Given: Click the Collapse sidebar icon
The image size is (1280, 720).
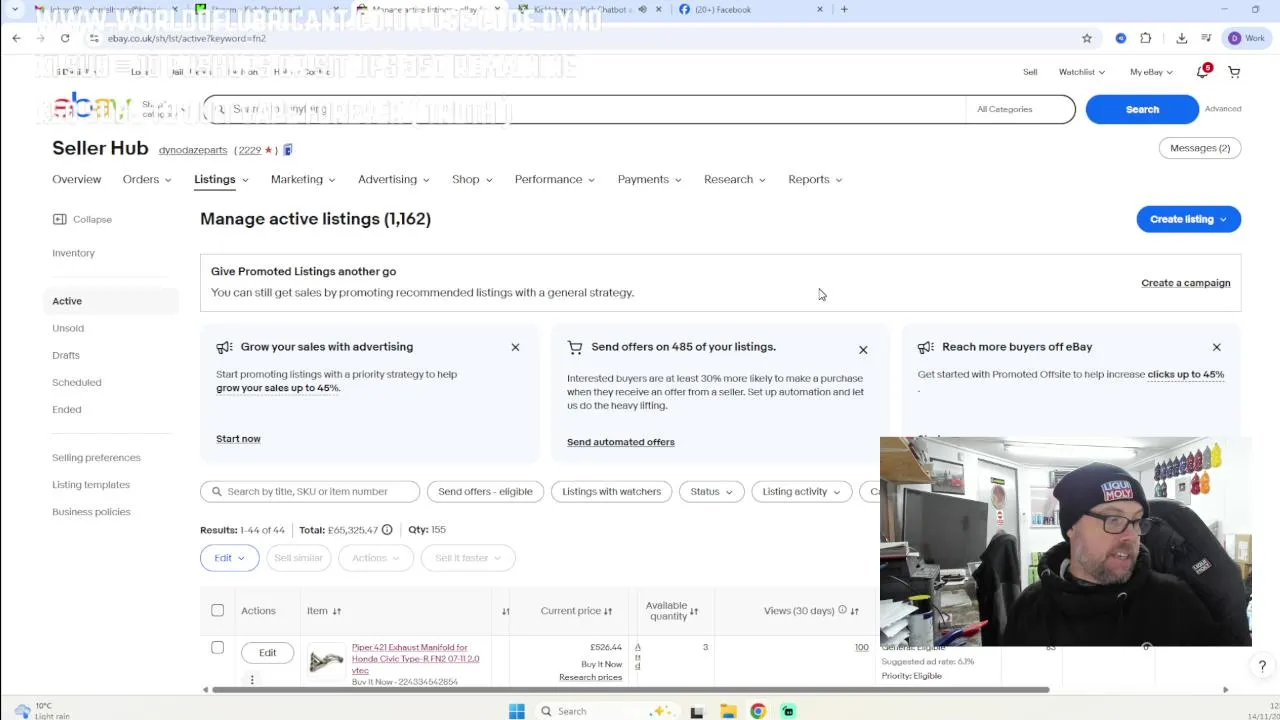Looking at the screenshot, I should point(59,219).
